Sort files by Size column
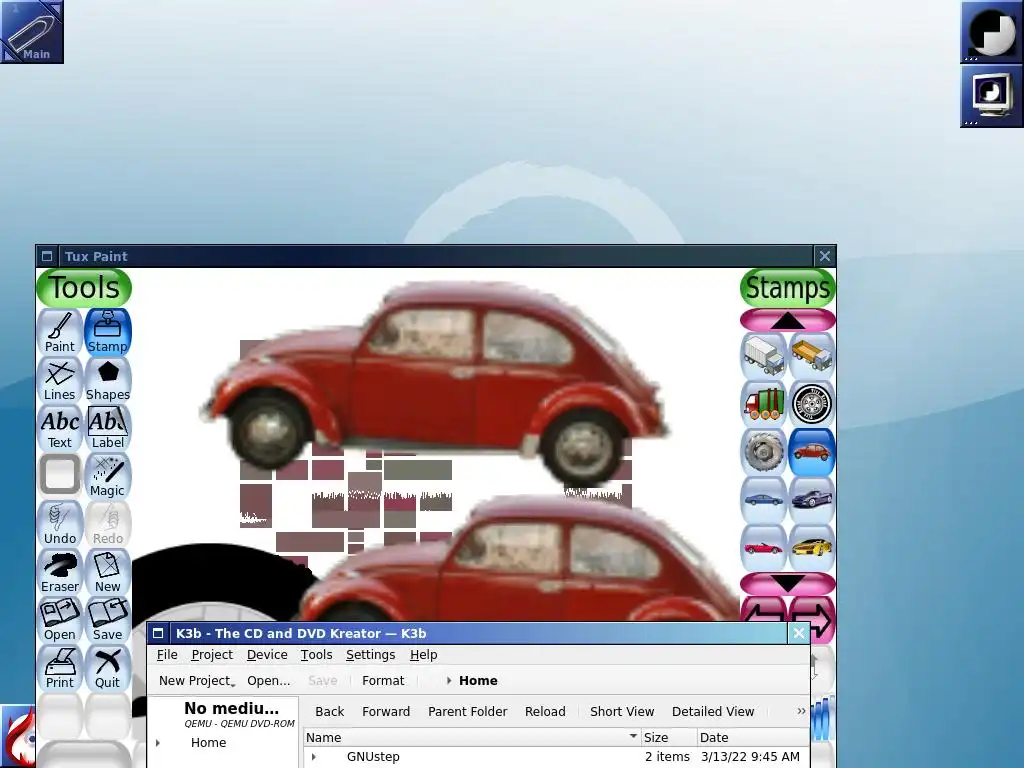The height and width of the screenshot is (768, 1024). (669, 737)
